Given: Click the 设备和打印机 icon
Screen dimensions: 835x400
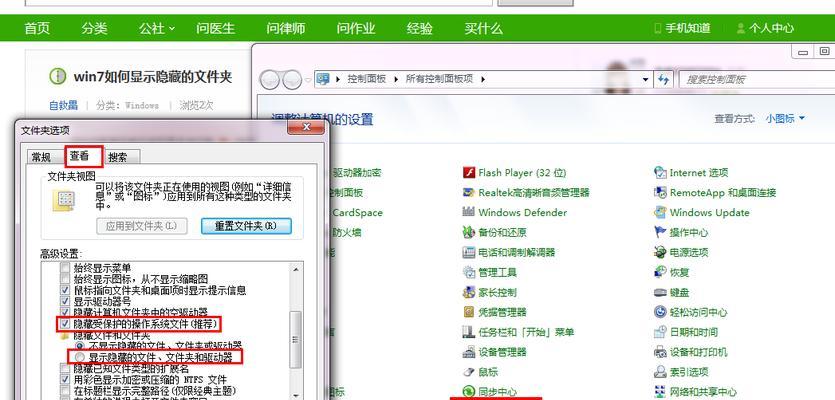Looking at the screenshot, I should coord(660,352).
